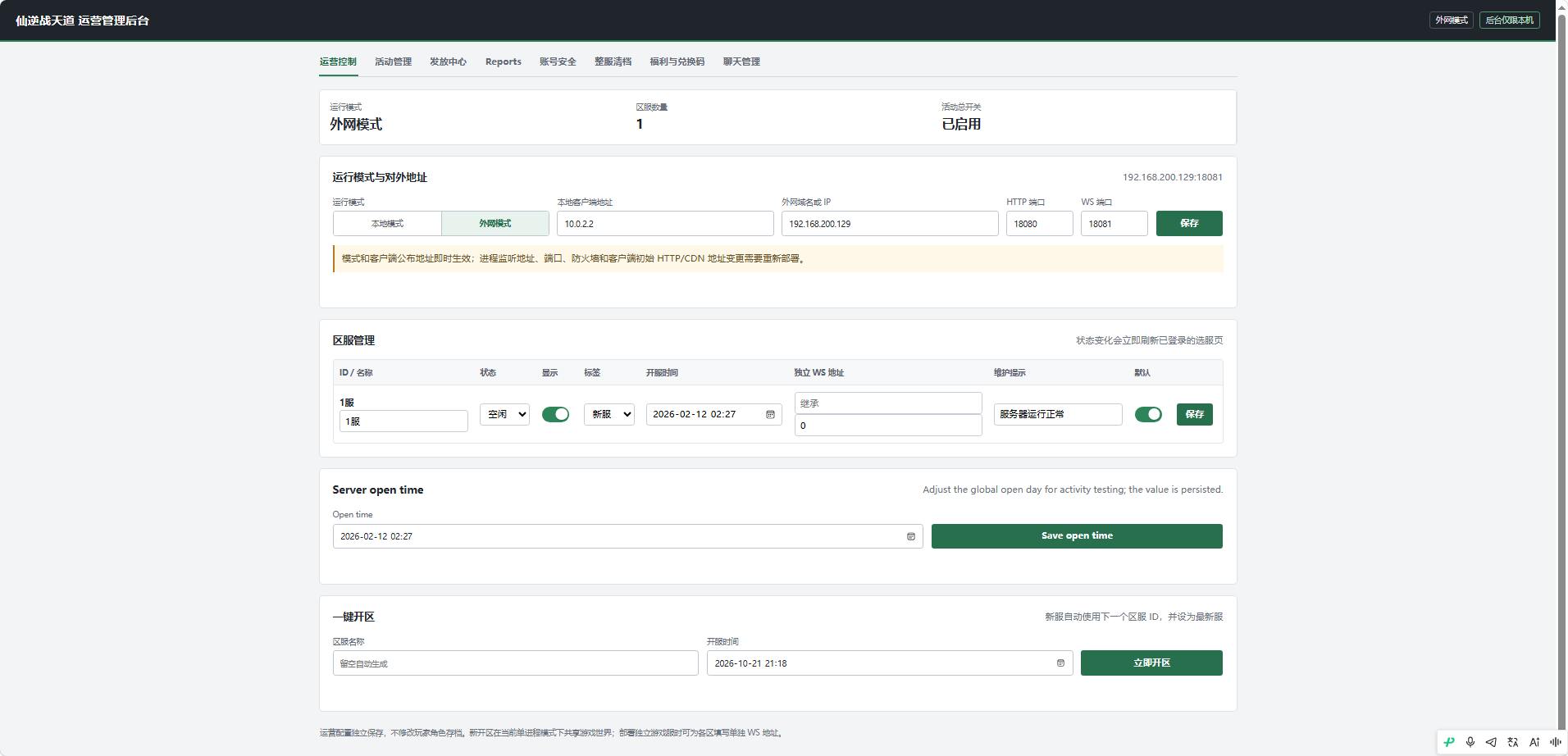Click the 独立 WS 地址 field with 继承 placeholder
Viewport: 1568px width, 756px height.
tap(888, 403)
